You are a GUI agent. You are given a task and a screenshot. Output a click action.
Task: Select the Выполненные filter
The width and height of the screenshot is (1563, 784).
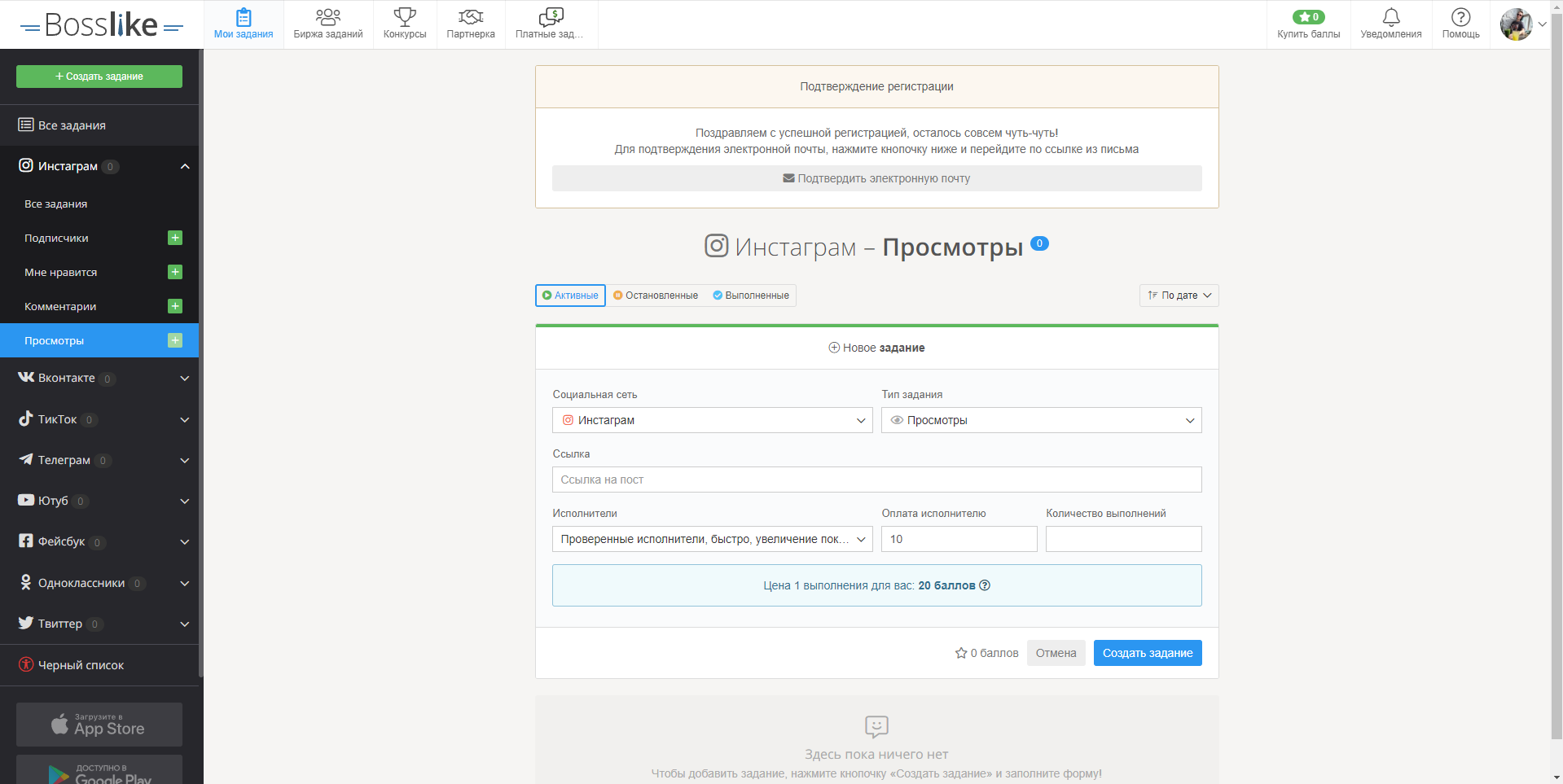point(751,296)
